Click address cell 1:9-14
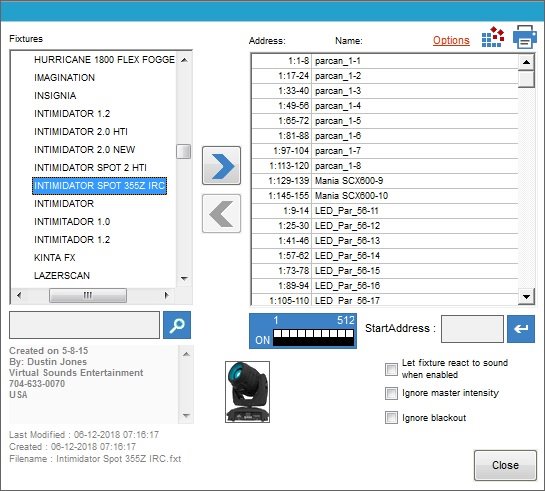The height and width of the screenshot is (491, 545). (x=282, y=211)
